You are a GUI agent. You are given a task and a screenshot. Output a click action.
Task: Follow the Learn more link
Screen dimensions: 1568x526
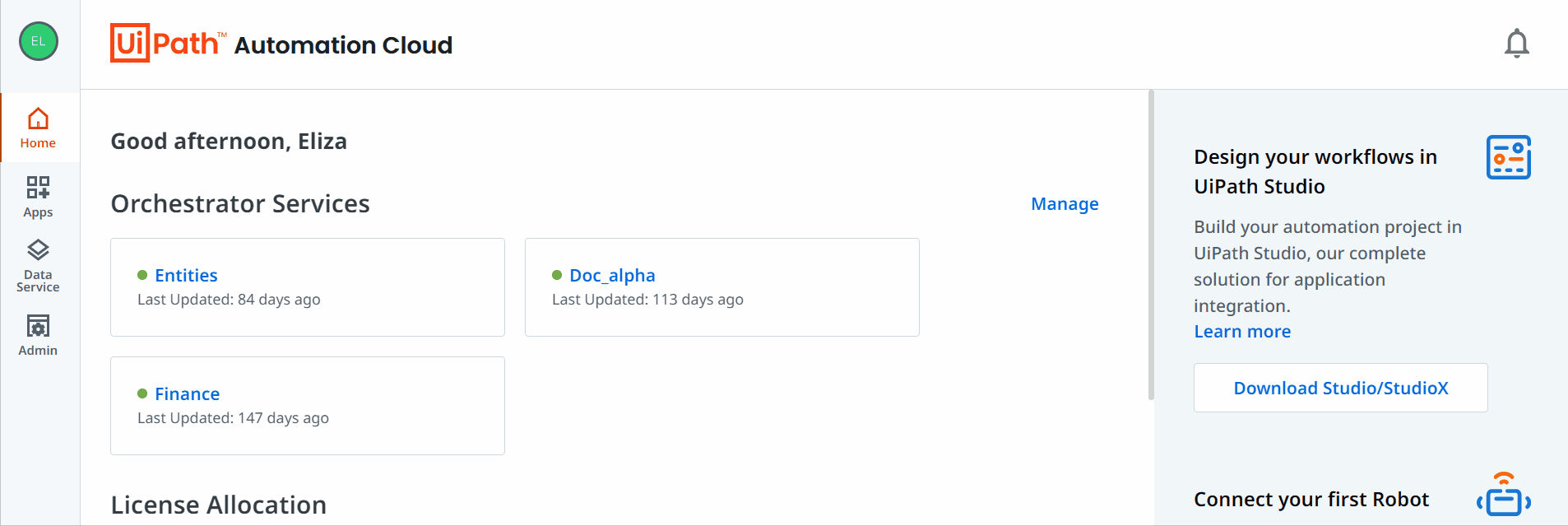[1242, 332]
